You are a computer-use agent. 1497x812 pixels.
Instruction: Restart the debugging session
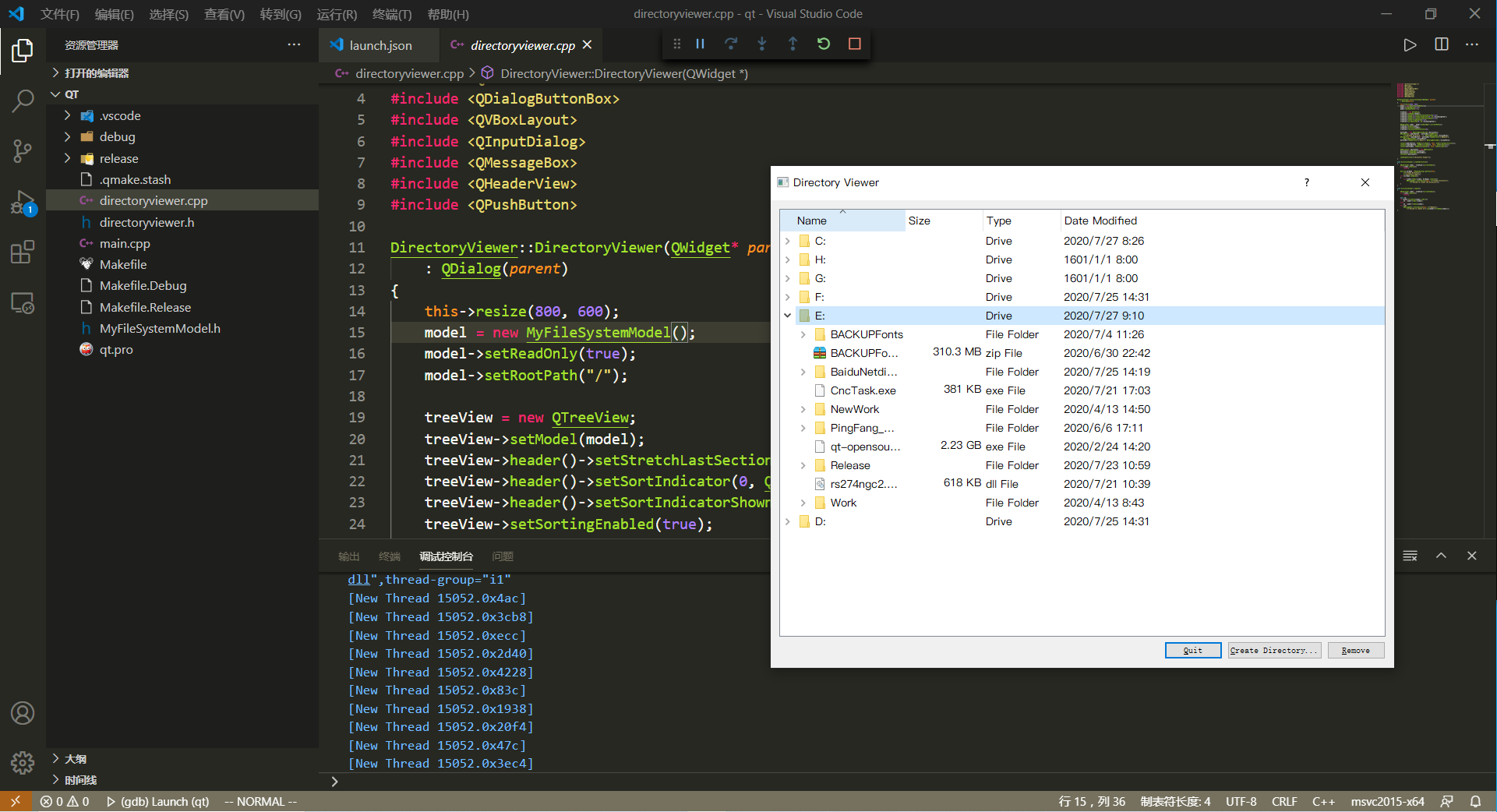pyautogui.click(x=823, y=44)
